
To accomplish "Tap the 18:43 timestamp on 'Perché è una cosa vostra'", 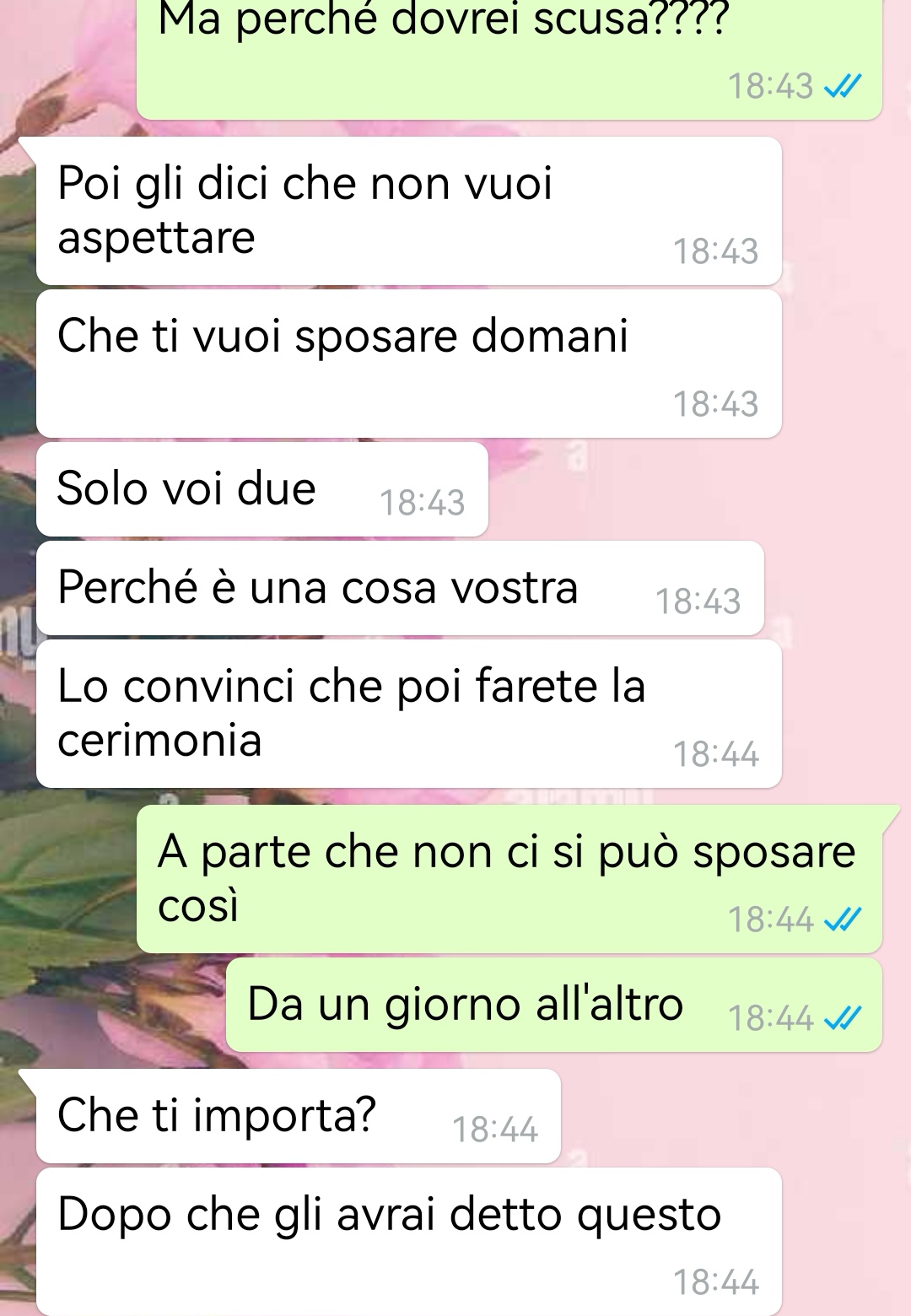I will pyautogui.click(x=698, y=601).
